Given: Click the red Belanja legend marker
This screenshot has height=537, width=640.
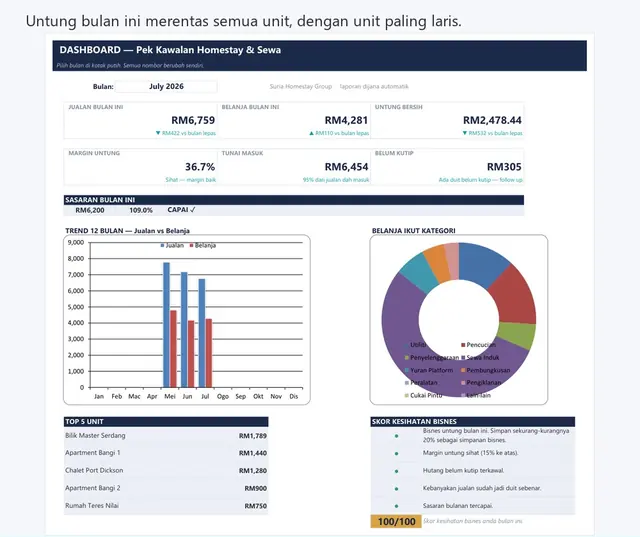Looking at the screenshot, I should coord(191,246).
